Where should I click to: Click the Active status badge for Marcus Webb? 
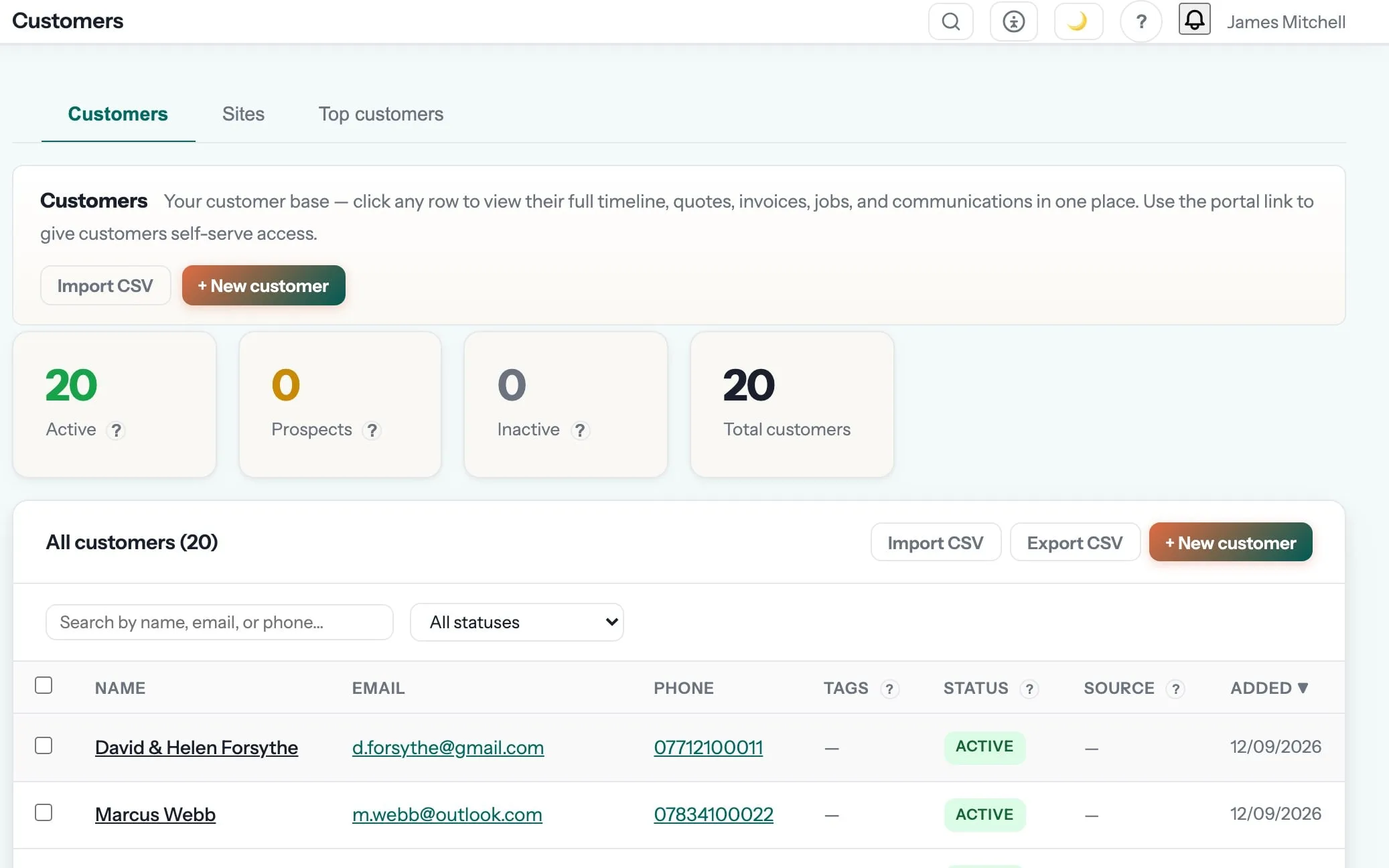point(984,814)
